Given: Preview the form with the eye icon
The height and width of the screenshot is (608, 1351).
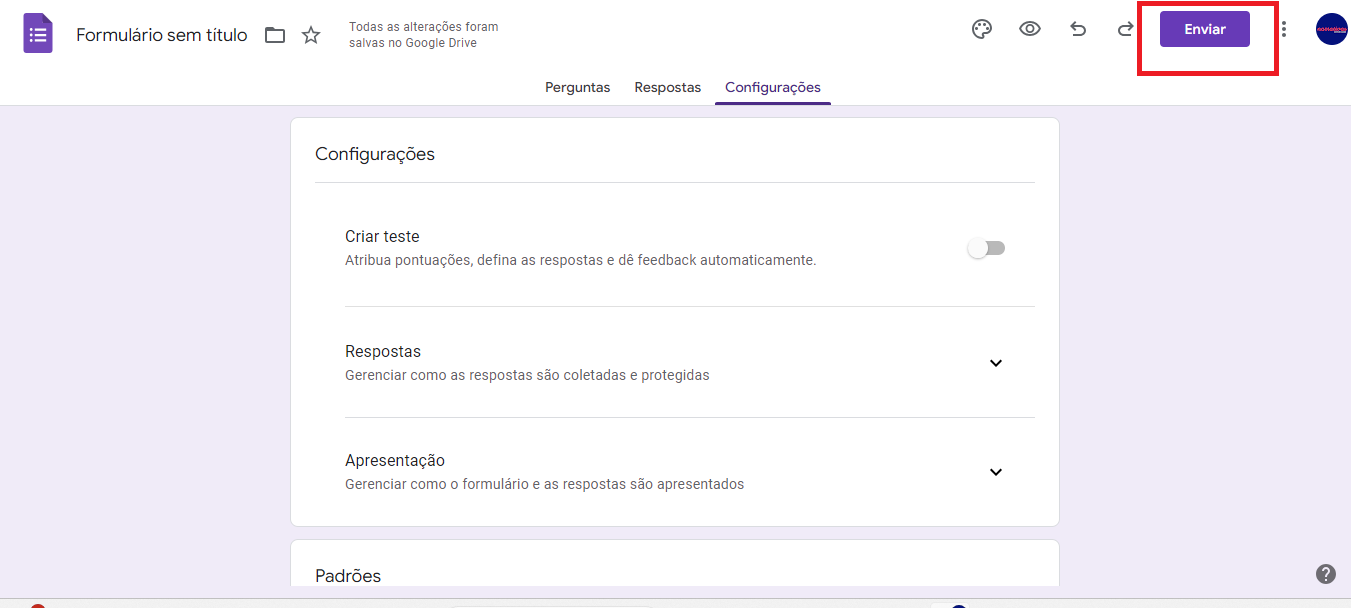Looking at the screenshot, I should [x=1029, y=29].
